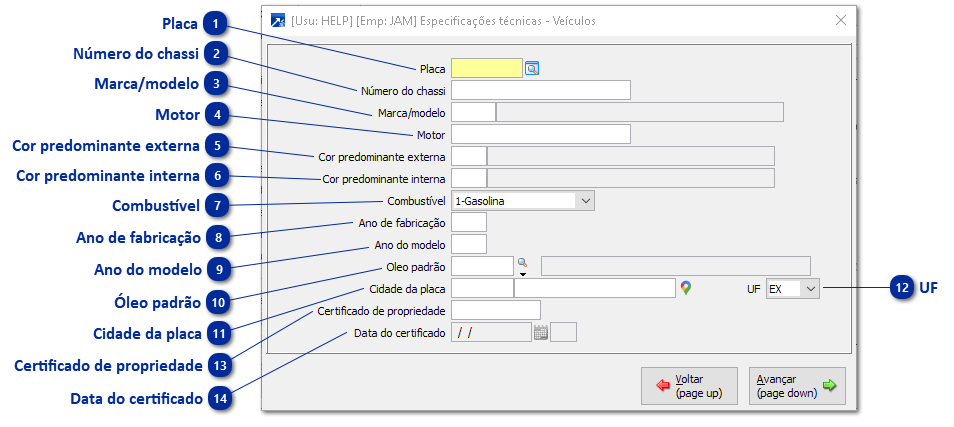This screenshot has height=427, width=954.
Task: Click the Oleo padrão description field
Action: click(676, 266)
